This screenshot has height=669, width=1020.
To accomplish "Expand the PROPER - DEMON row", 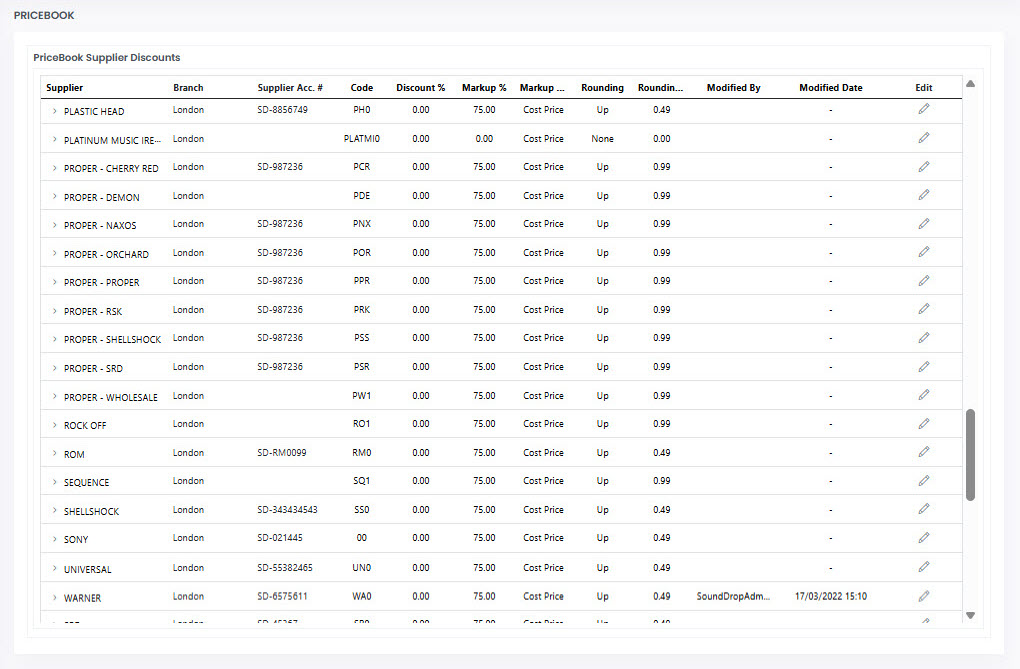I will tap(54, 197).
